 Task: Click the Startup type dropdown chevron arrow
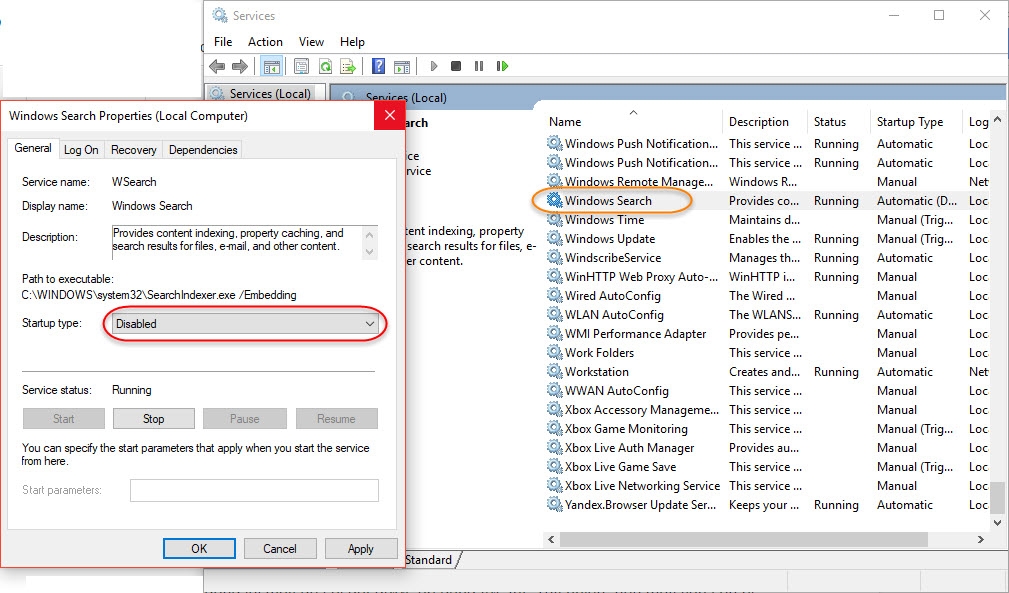370,324
